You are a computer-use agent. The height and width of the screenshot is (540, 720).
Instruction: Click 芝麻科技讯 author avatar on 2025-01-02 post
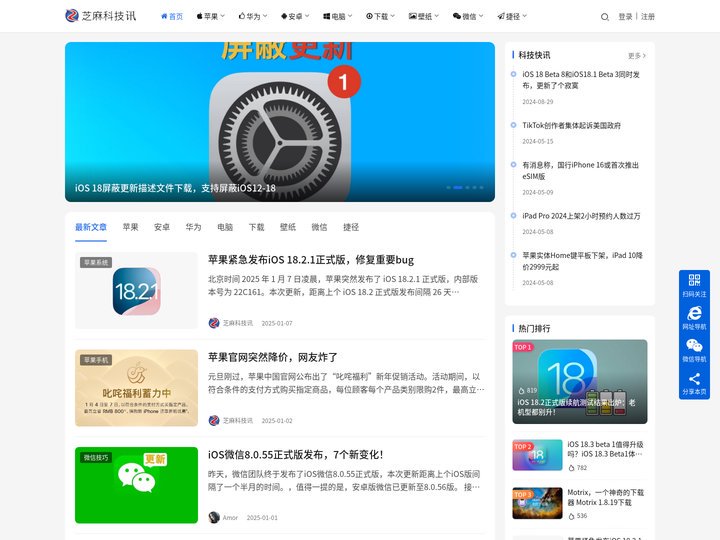214,420
